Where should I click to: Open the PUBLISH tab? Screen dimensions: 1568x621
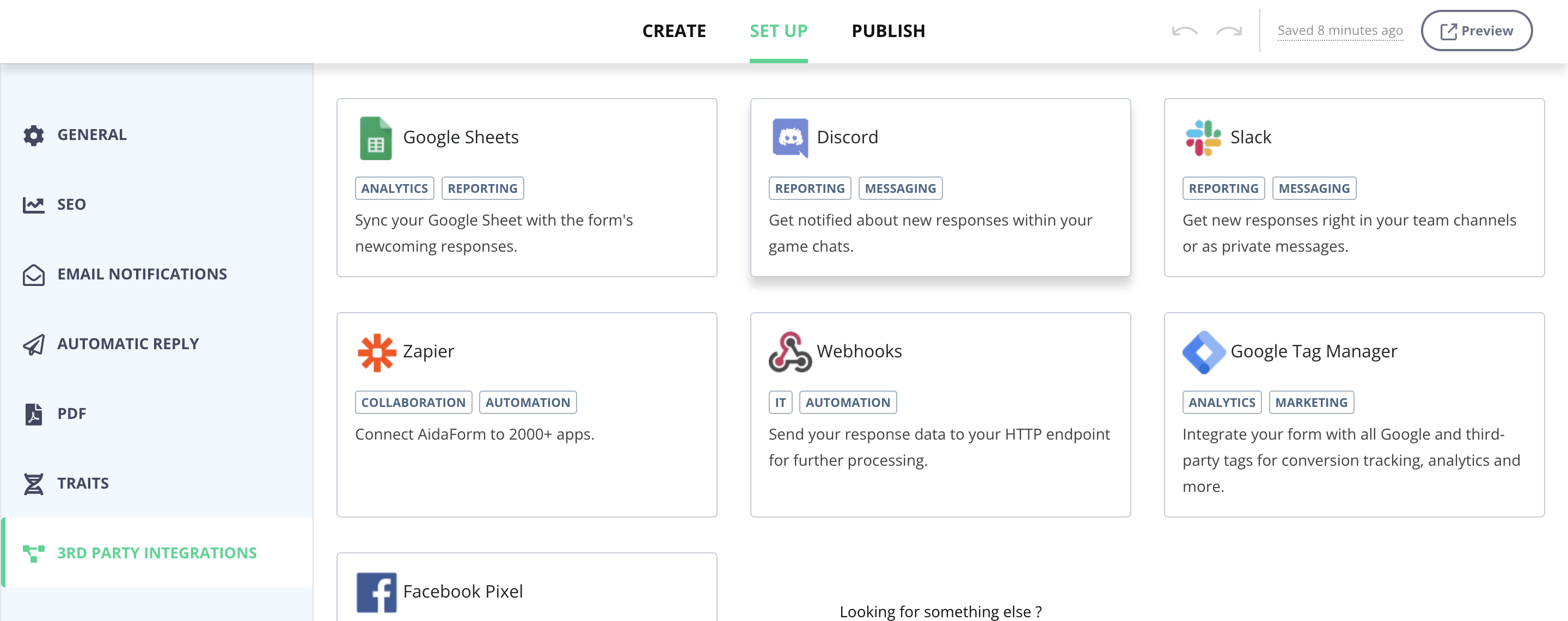888,31
